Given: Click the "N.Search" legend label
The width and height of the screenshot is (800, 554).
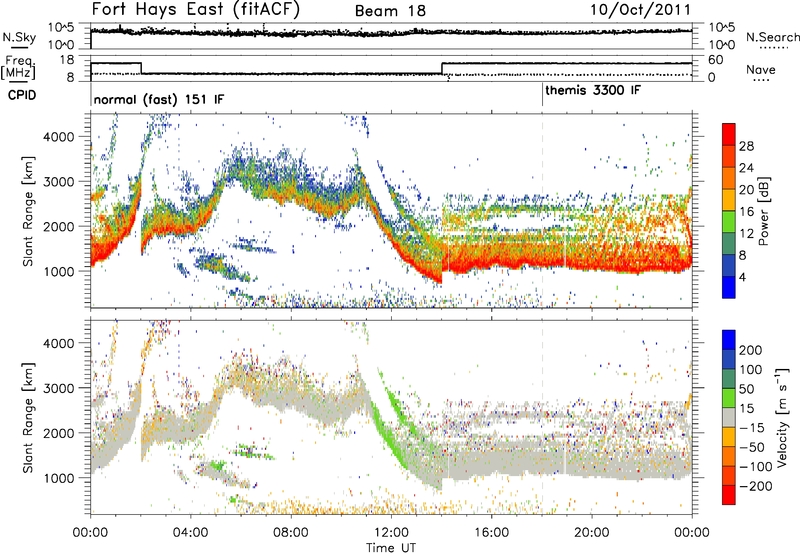Looking at the screenshot, I should (772, 37).
